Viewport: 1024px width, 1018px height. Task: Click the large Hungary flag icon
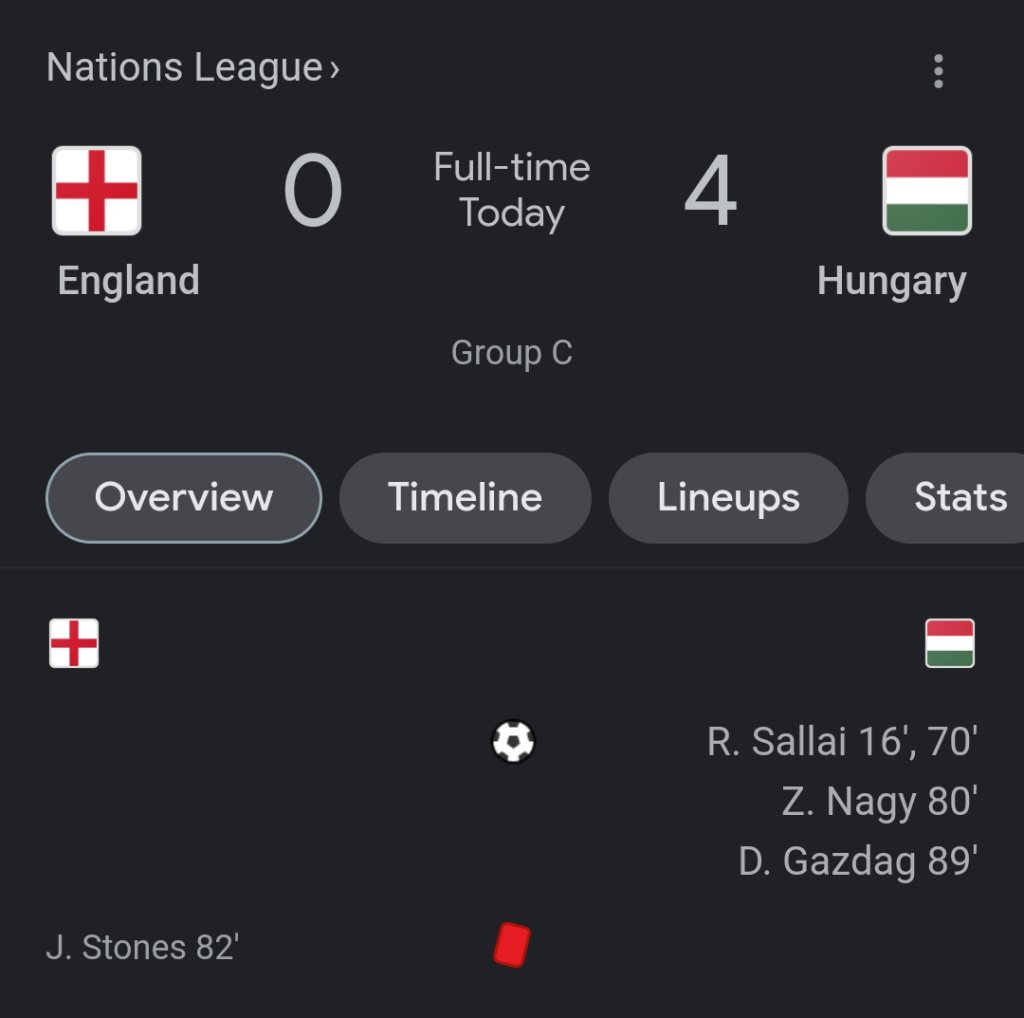tap(927, 190)
